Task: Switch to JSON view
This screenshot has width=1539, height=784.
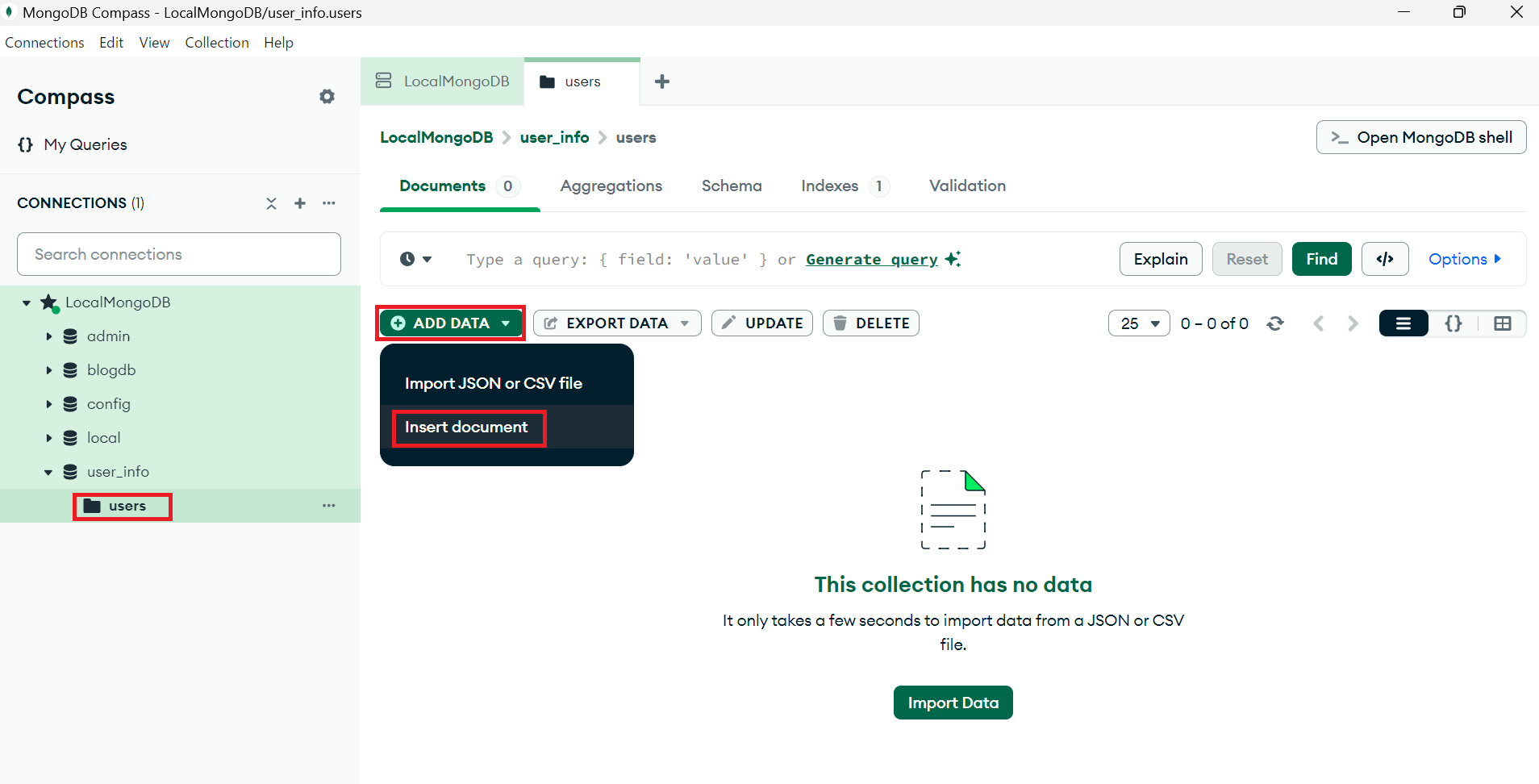Action: pos(1453,323)
